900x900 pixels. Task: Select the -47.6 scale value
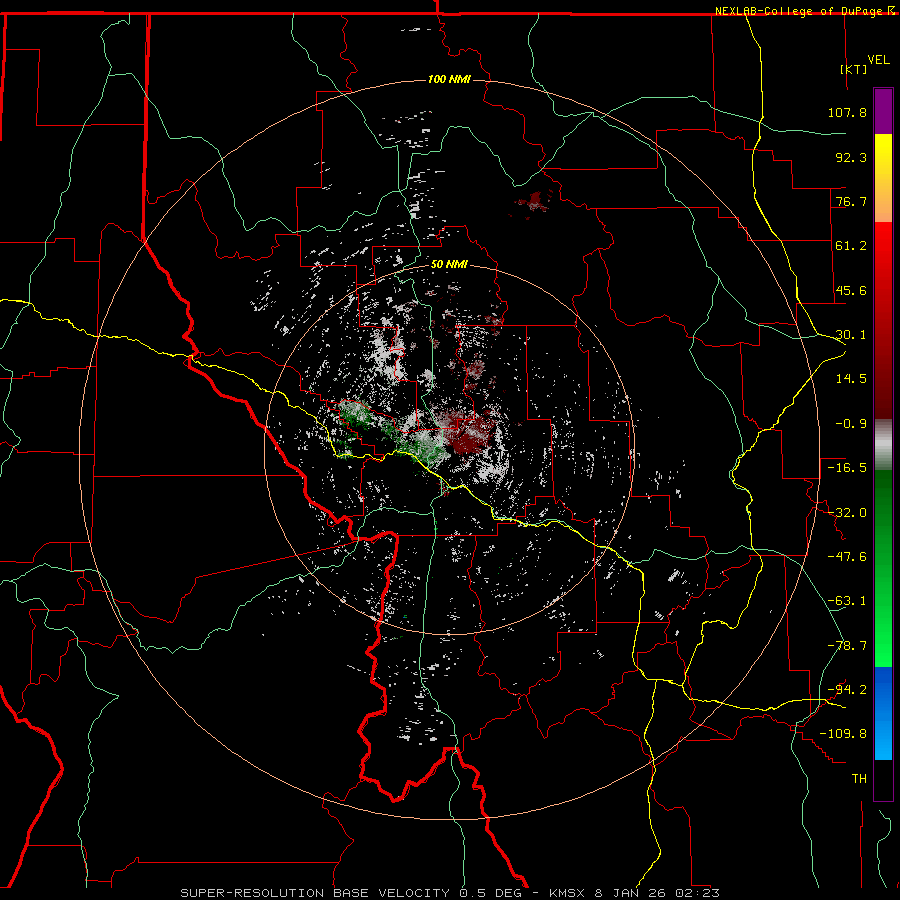[847, 557]
